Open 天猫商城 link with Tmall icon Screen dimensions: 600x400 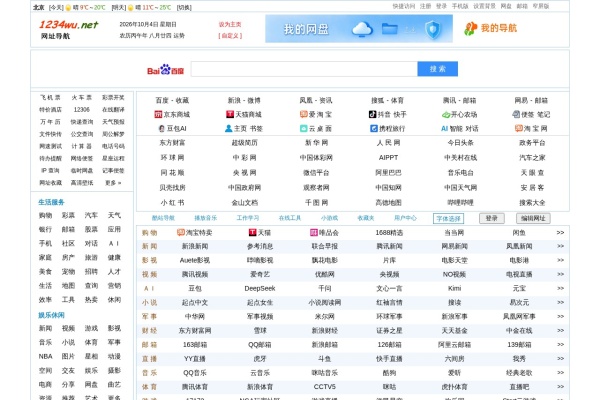click(x=244, y=114)
